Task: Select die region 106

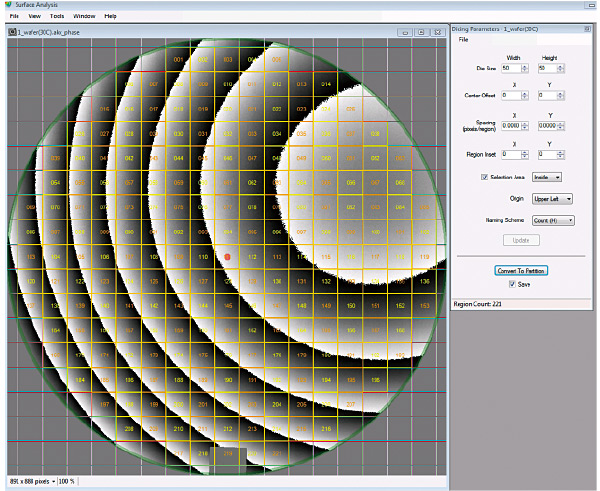Action: tap(104, 257)
